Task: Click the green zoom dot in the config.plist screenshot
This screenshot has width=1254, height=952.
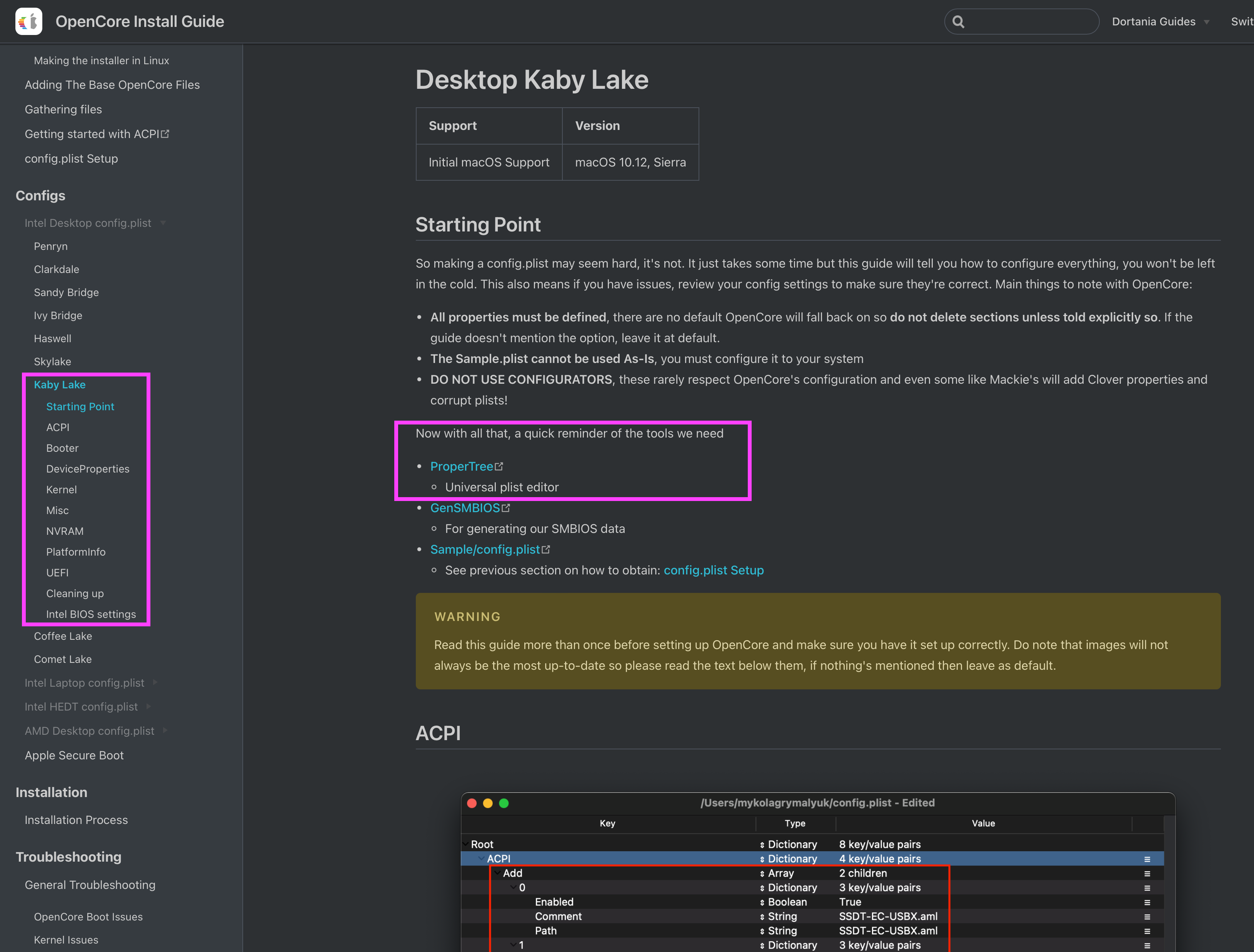Action: 504,803
